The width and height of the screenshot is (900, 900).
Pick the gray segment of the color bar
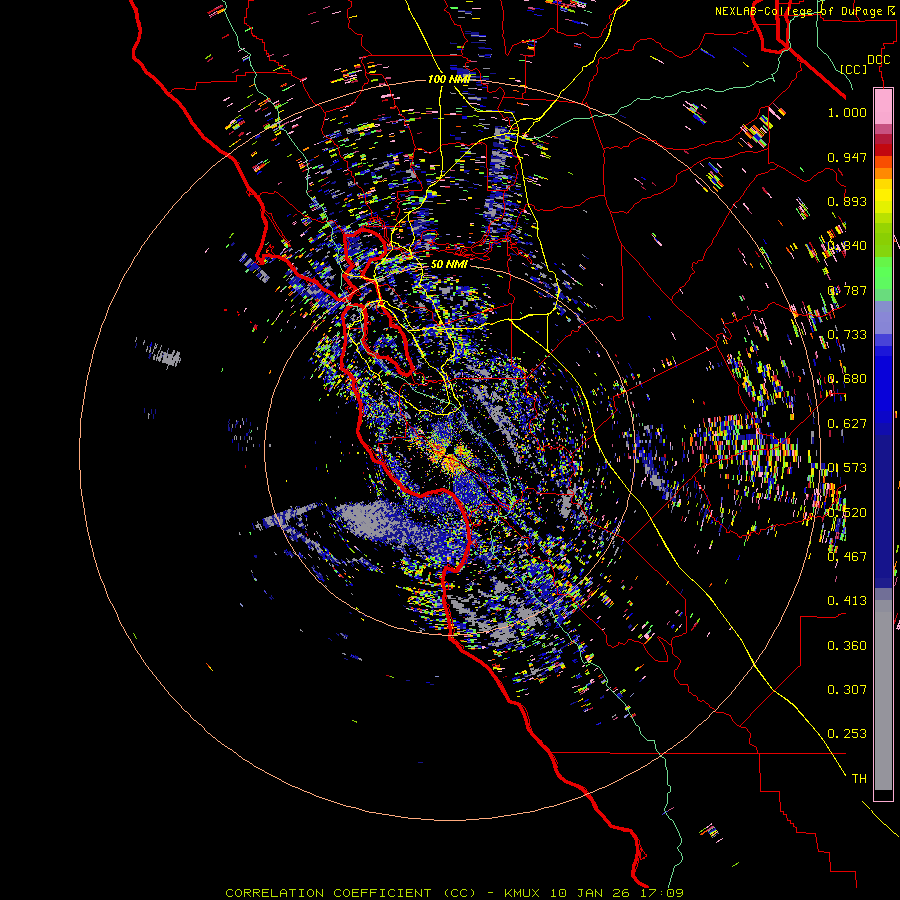pos(883,695)
